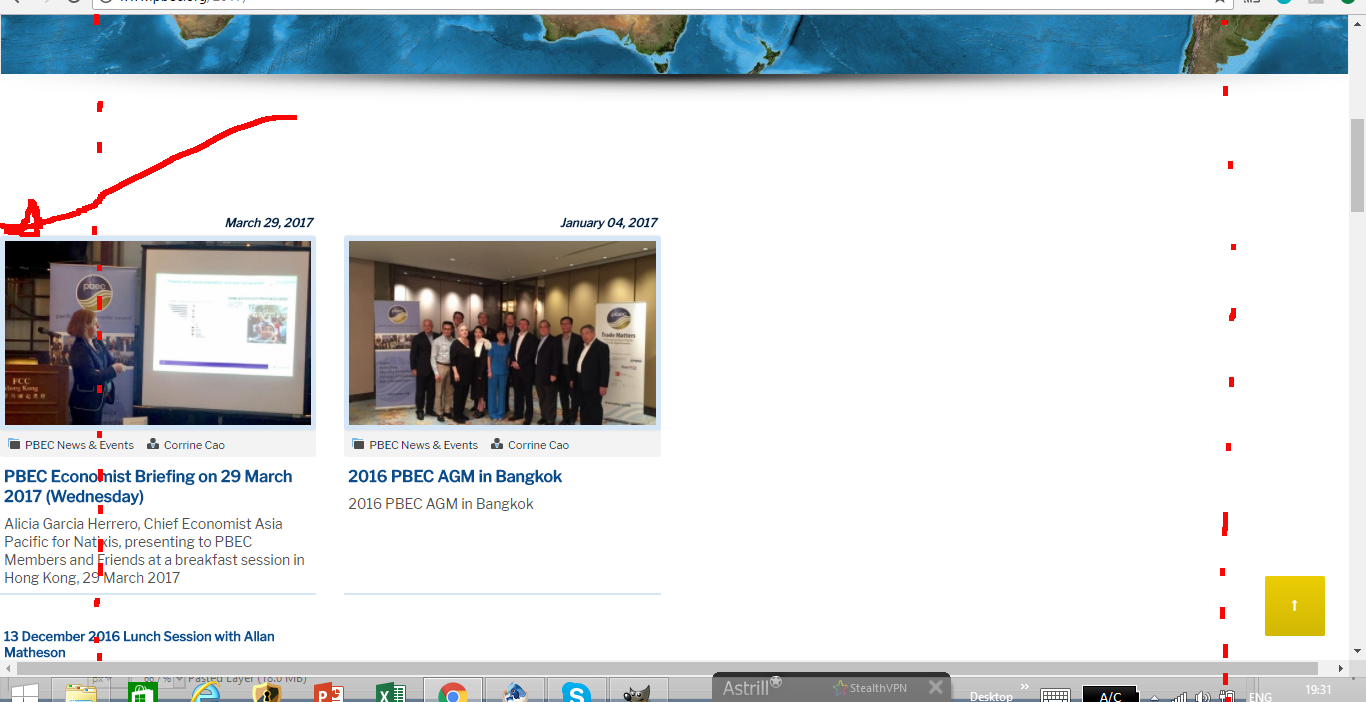Open Skype from taskbar

[575, 692]
